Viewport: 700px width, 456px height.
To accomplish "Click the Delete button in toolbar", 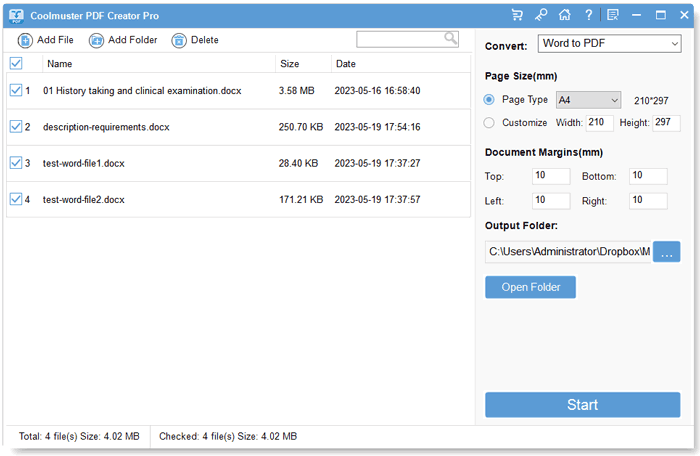I will pos(195,40).
